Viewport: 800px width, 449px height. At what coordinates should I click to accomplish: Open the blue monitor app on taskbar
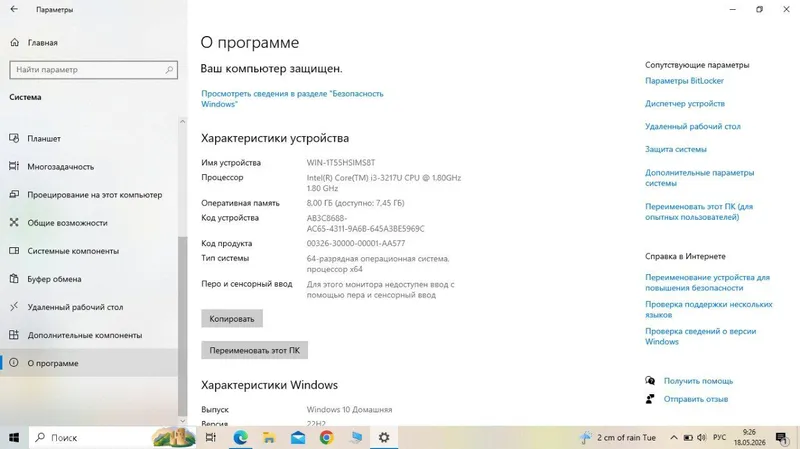356,438
